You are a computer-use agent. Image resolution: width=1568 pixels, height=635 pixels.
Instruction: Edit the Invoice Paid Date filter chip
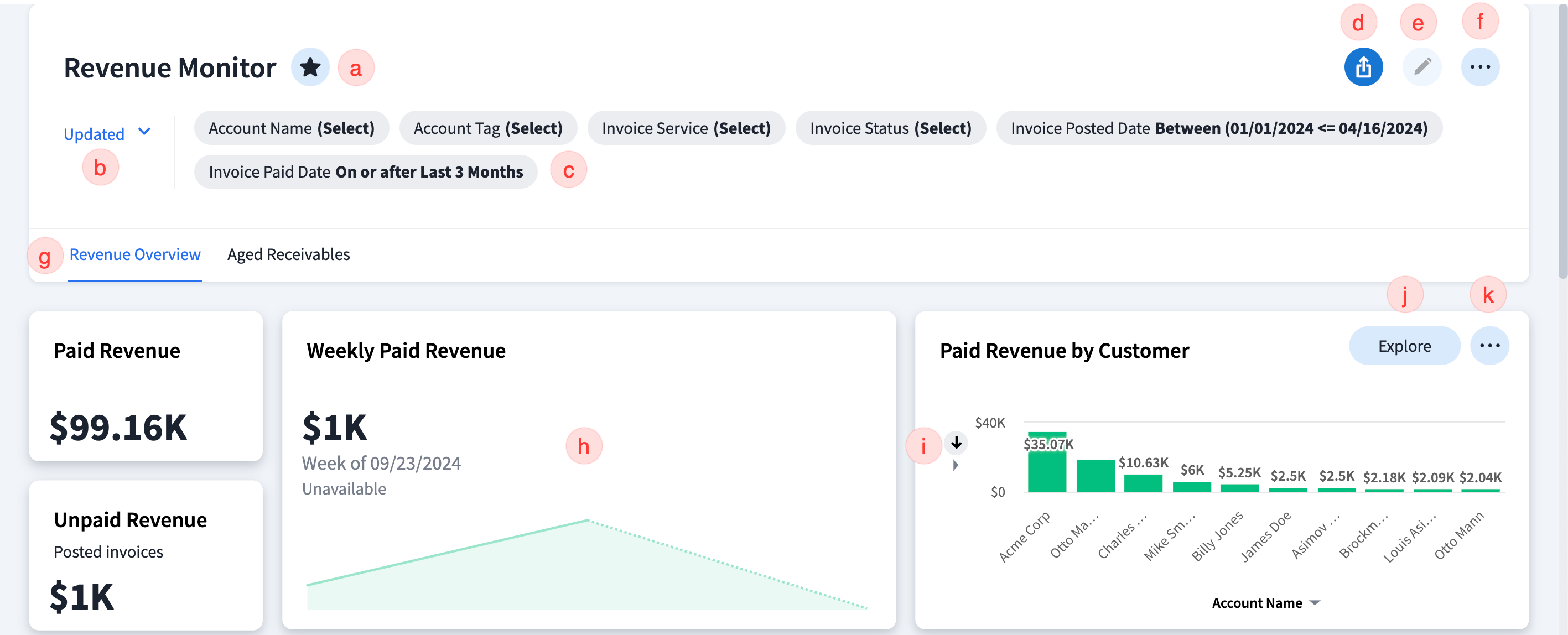(x=365, y=171)
